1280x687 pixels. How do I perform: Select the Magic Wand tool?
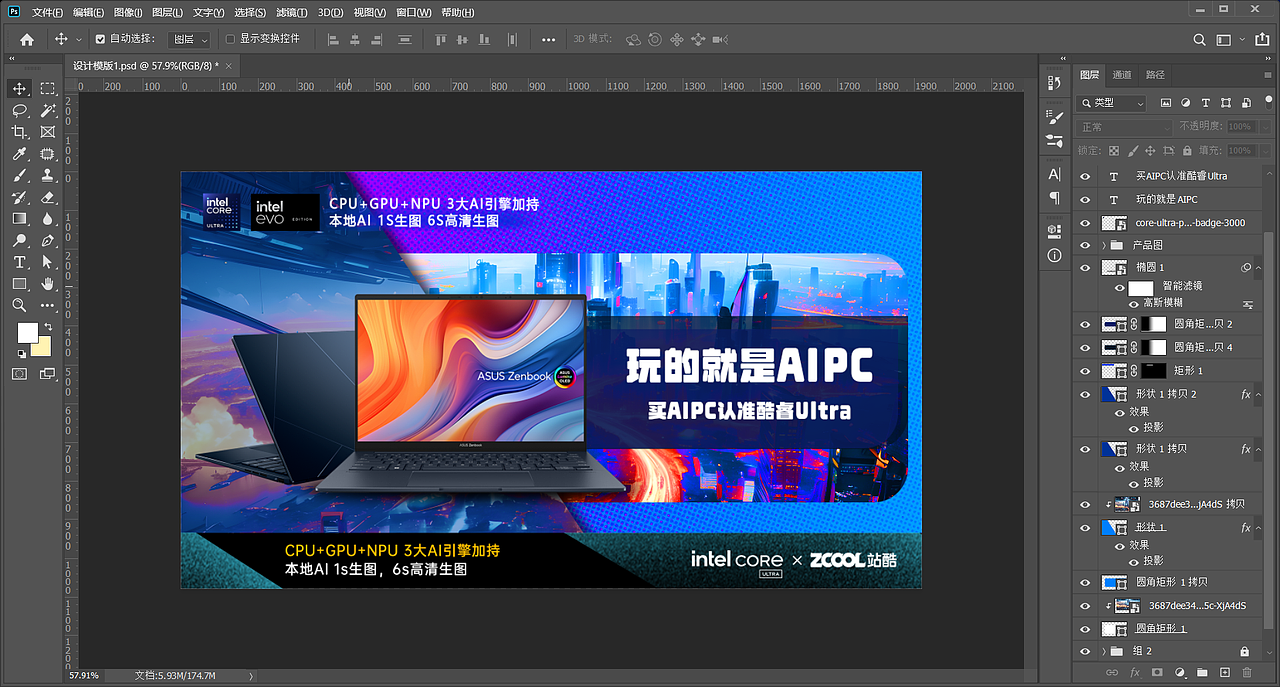click(47, 111)
